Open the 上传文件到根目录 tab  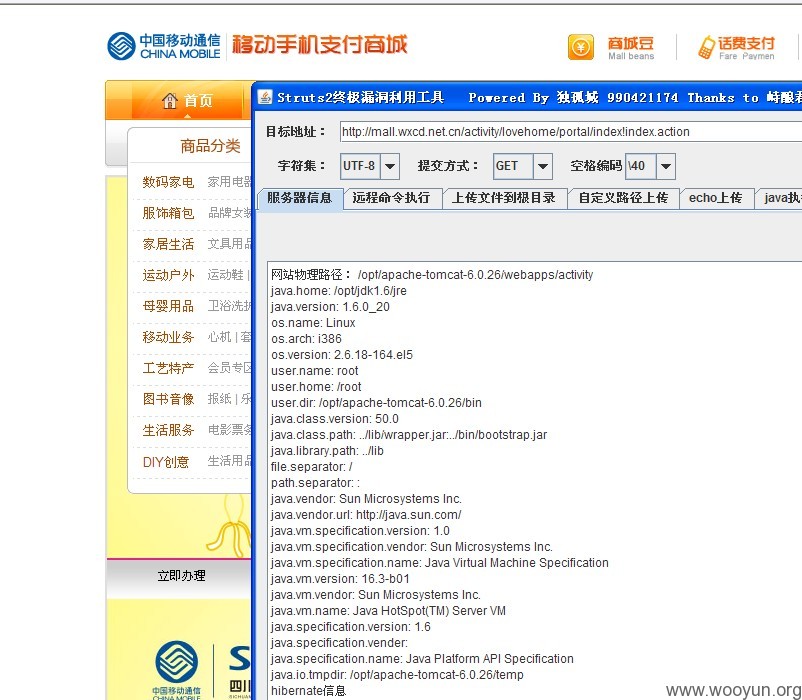point(504,198)
